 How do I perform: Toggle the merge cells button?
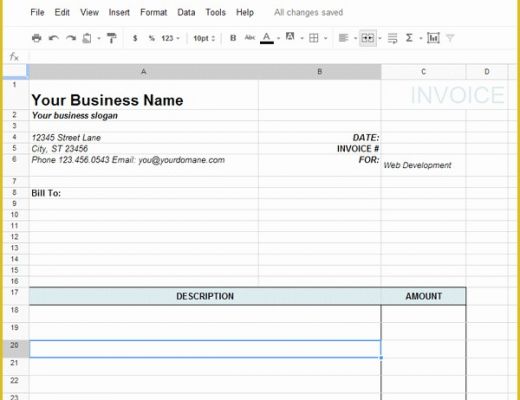click(368, 38)
